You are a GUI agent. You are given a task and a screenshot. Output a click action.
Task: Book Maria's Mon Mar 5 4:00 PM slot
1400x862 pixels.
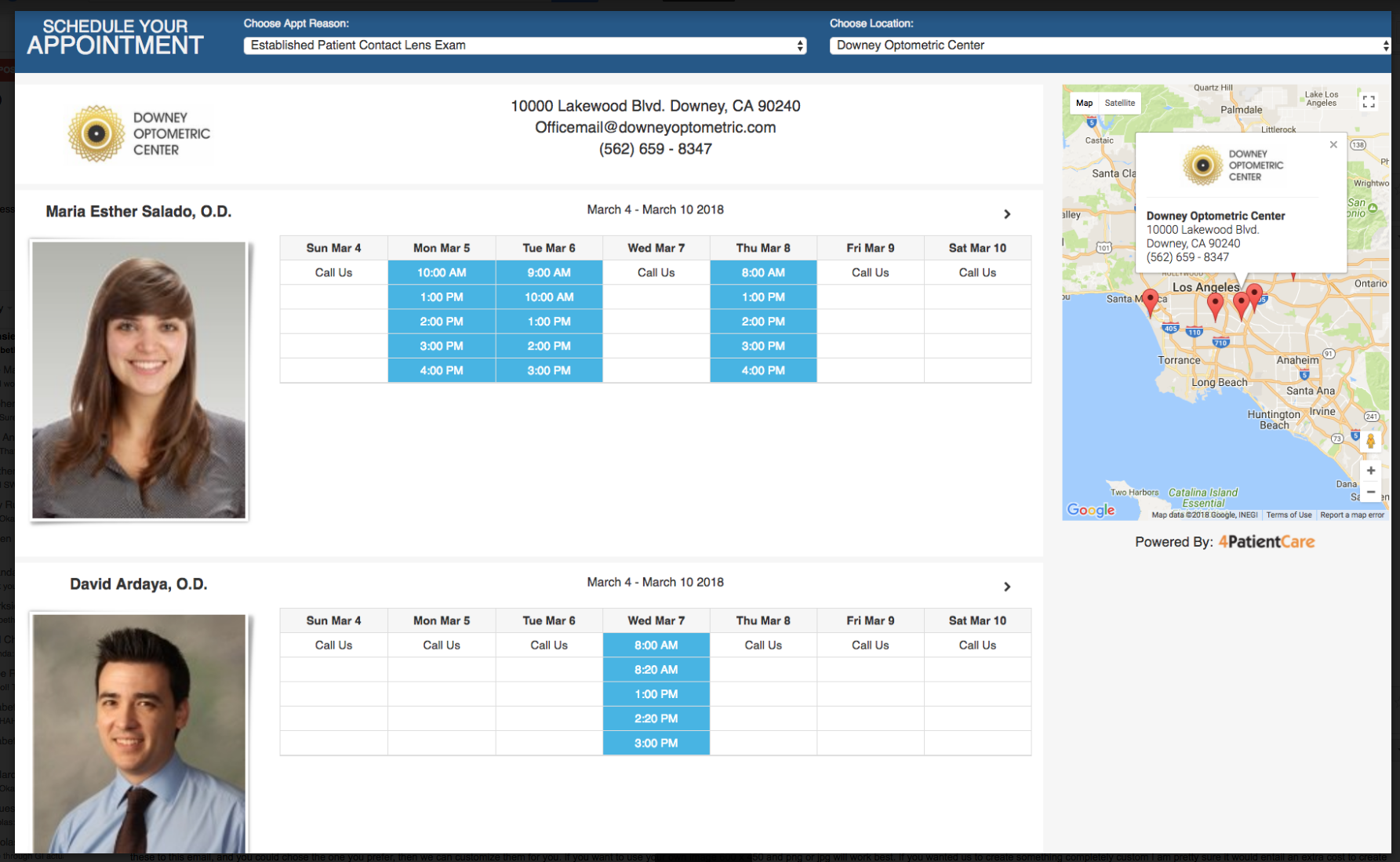(442, 370)
